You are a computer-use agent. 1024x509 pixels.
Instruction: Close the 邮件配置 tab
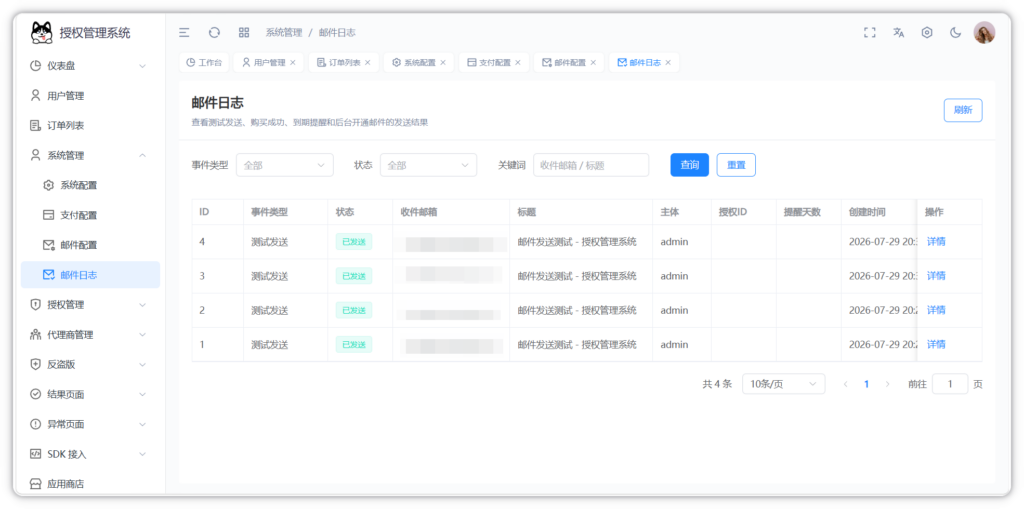click(x=593, y=63)
